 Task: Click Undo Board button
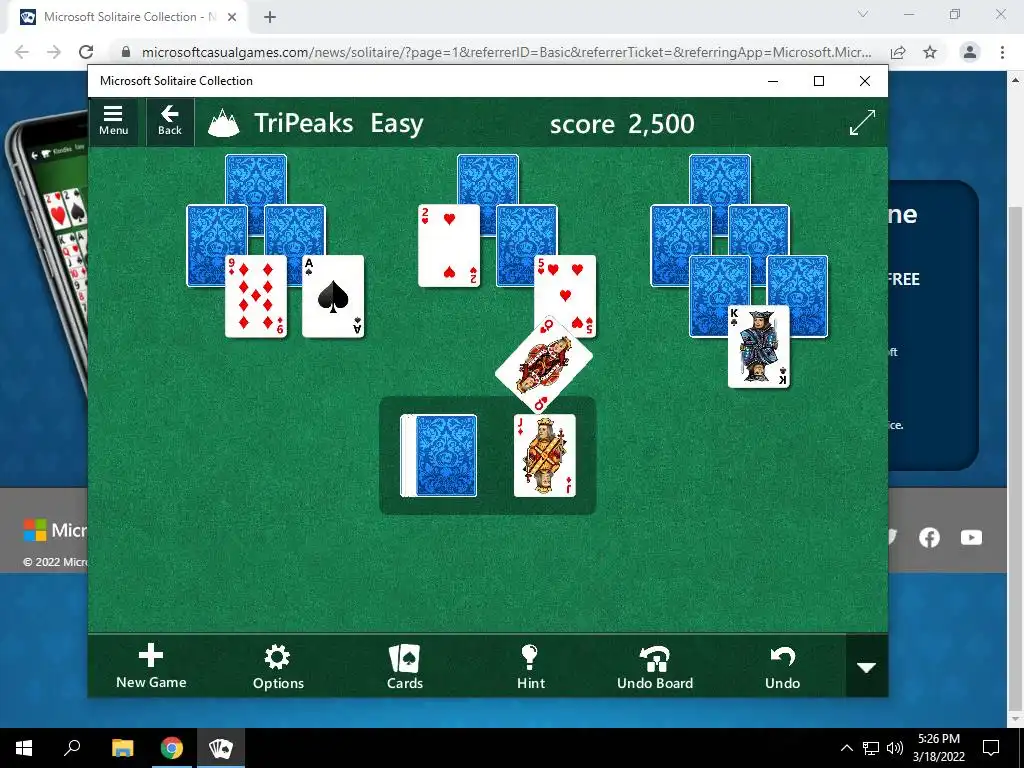pos(655,666)
